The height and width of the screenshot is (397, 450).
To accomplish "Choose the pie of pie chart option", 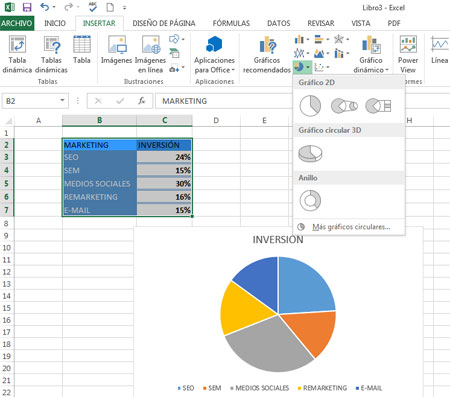I will pyautogui.click(x=344, y=106).
